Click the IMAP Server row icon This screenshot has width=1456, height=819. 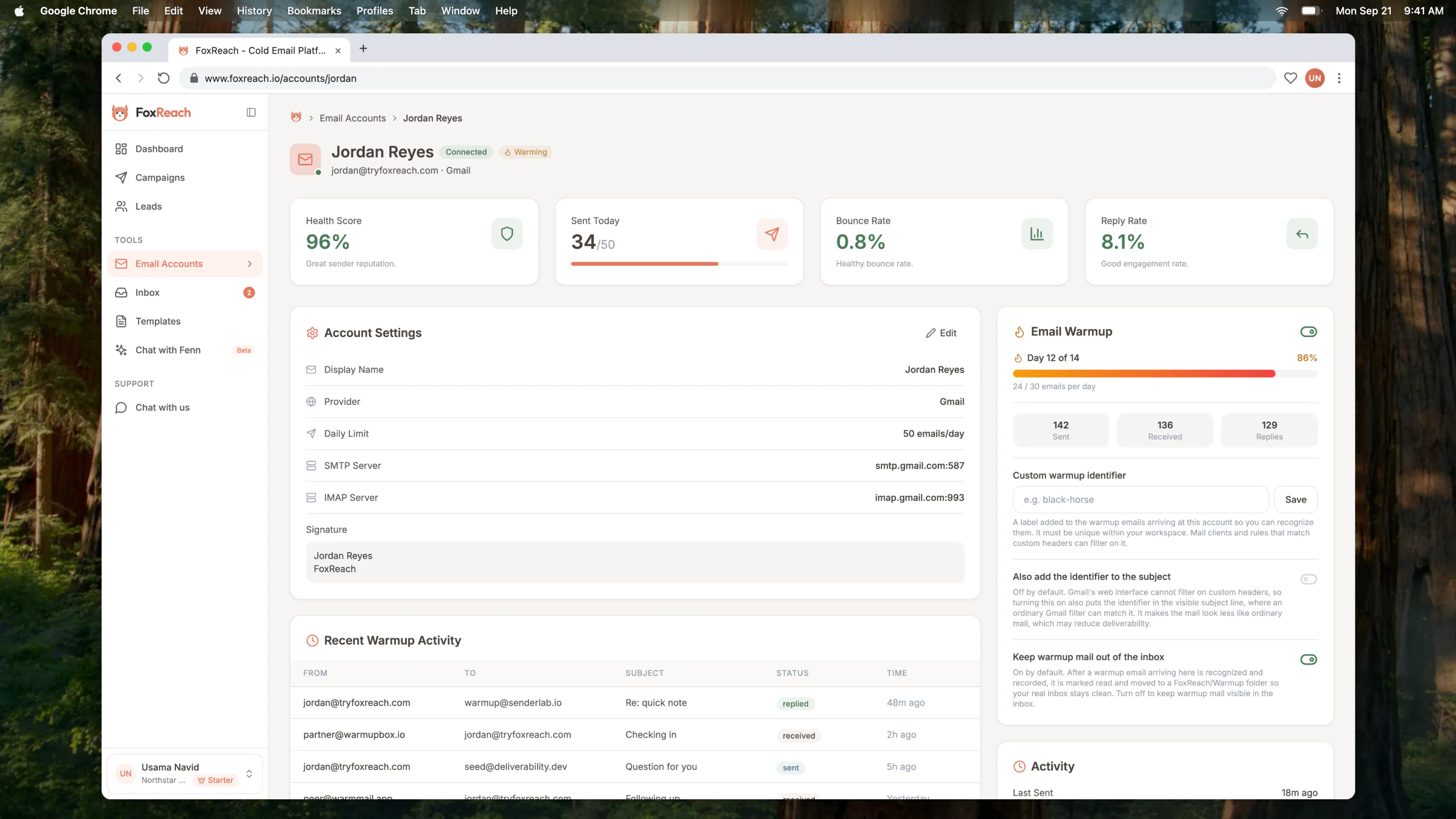[x=311, y=498]
